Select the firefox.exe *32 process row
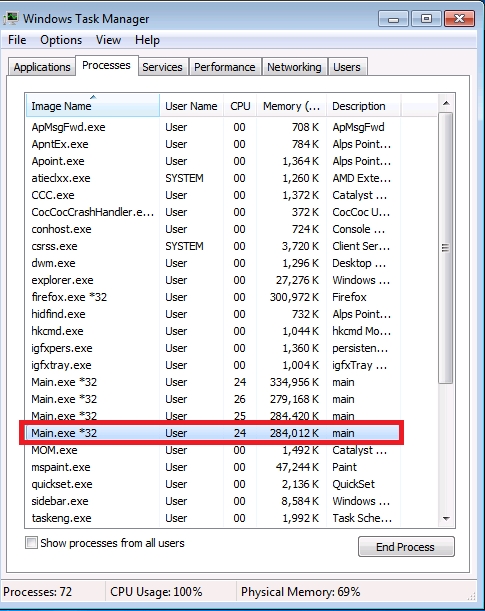The width and height of the screenshot is (485, 611). coord(213,297)
